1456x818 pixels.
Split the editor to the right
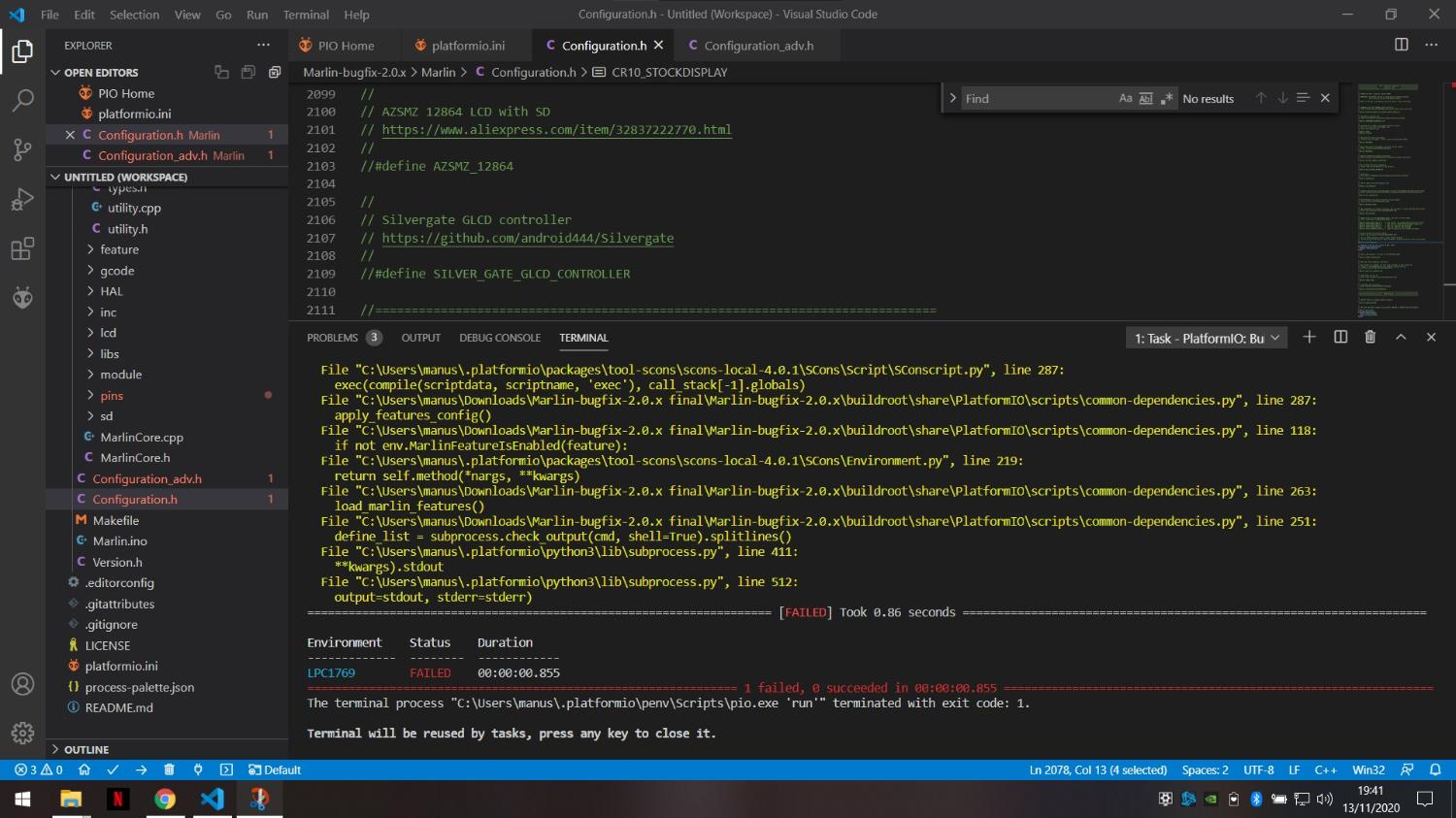coord(1401,45)
